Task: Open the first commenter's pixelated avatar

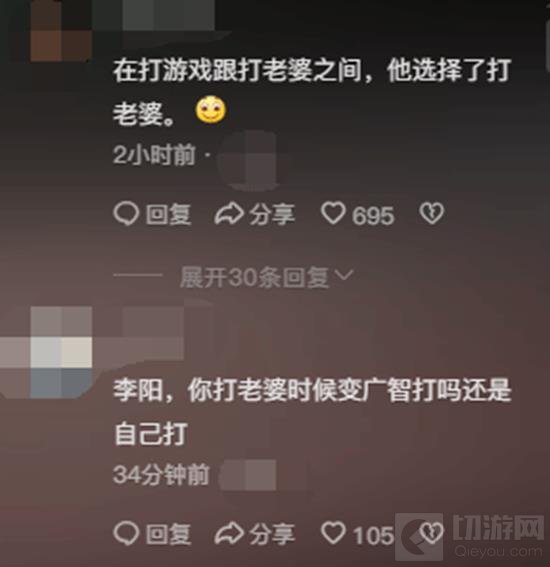Action: click(x=61, y=31)
